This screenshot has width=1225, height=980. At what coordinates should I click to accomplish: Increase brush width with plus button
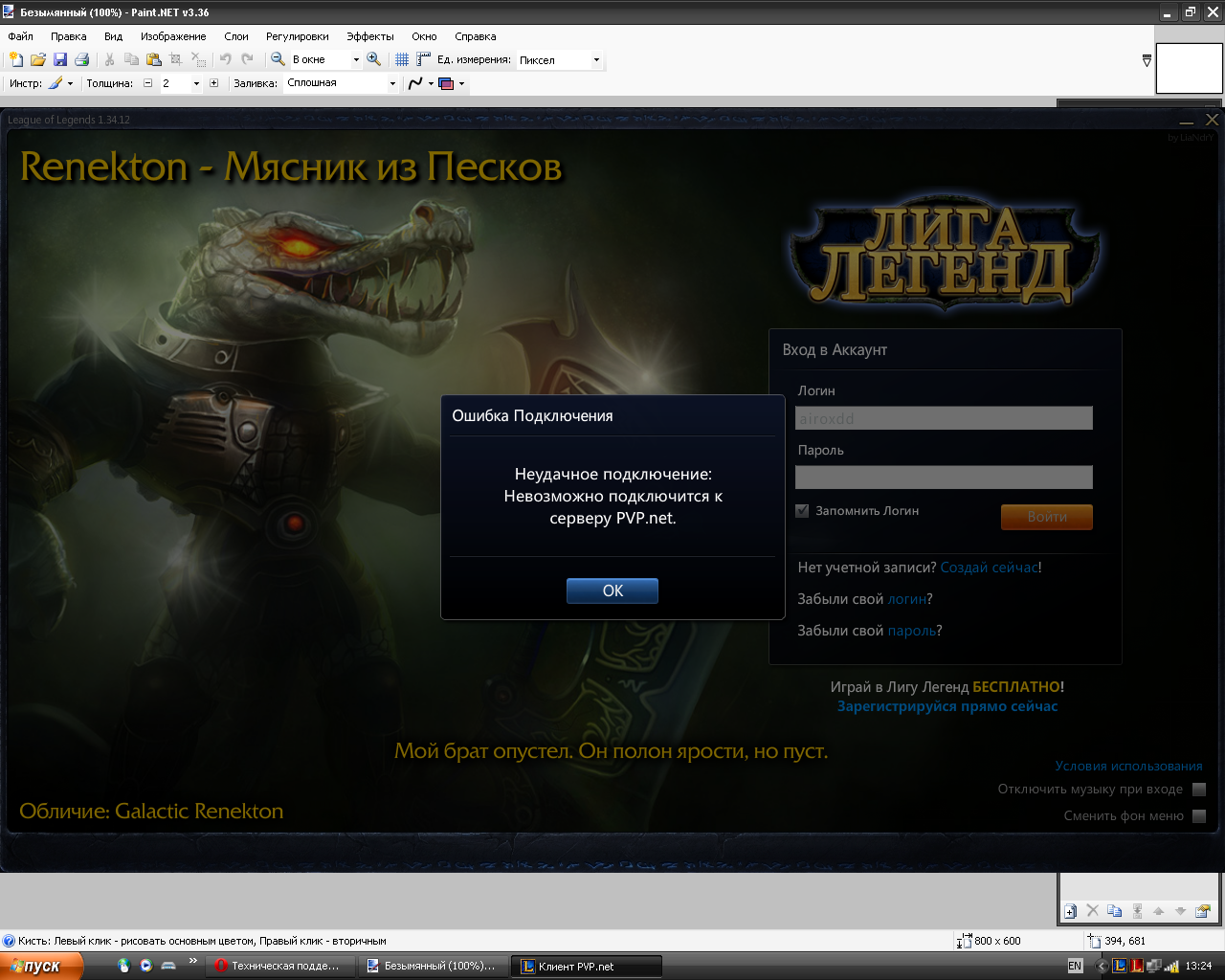[x=213, y=83]
